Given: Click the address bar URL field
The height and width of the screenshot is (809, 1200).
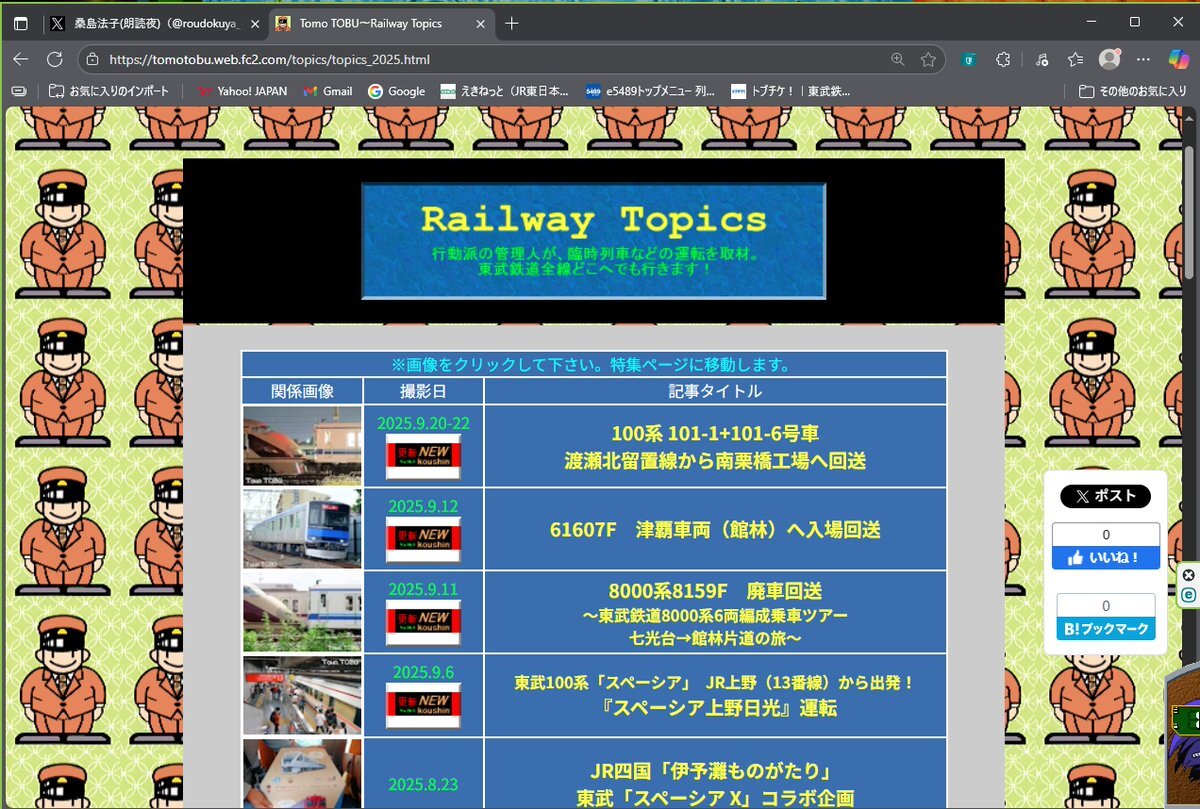Looking at the screenshot, I should (x=480, y=59).
